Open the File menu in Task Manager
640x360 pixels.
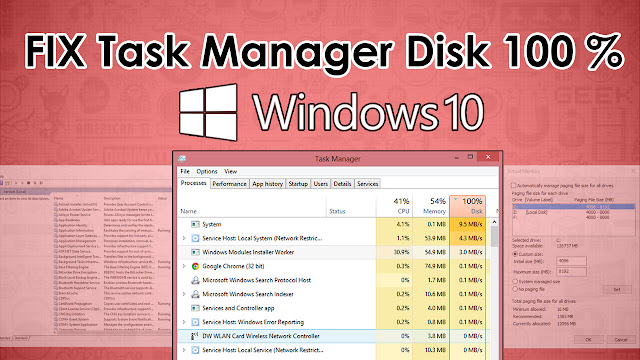pyautogui.click(x=185, y=171)
